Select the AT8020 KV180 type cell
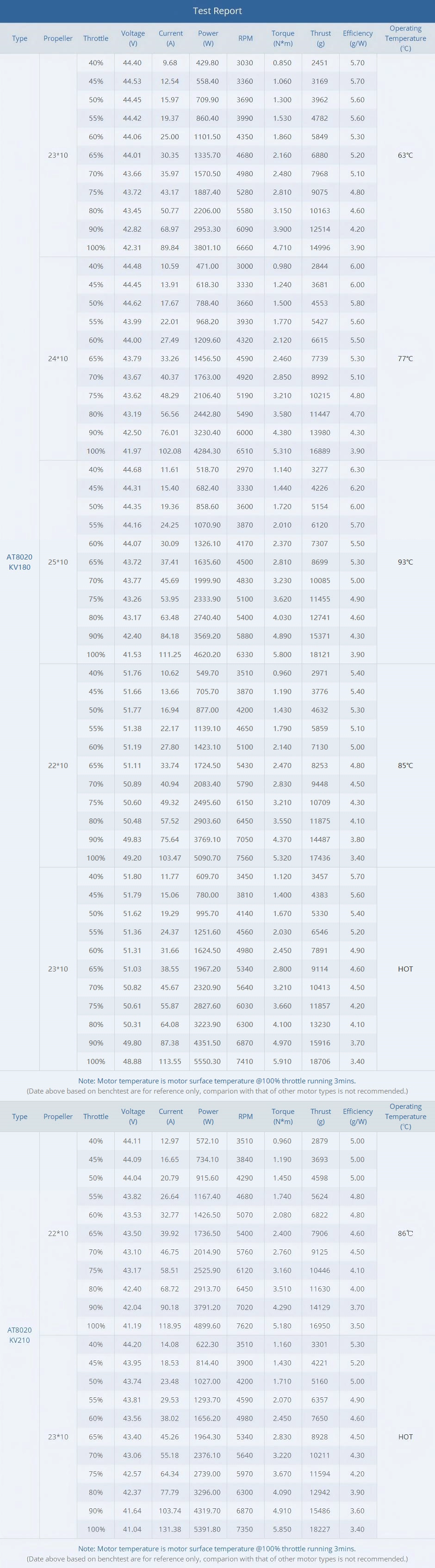The width and height of the screenshot is (435, 1568). tap(19, 562)
